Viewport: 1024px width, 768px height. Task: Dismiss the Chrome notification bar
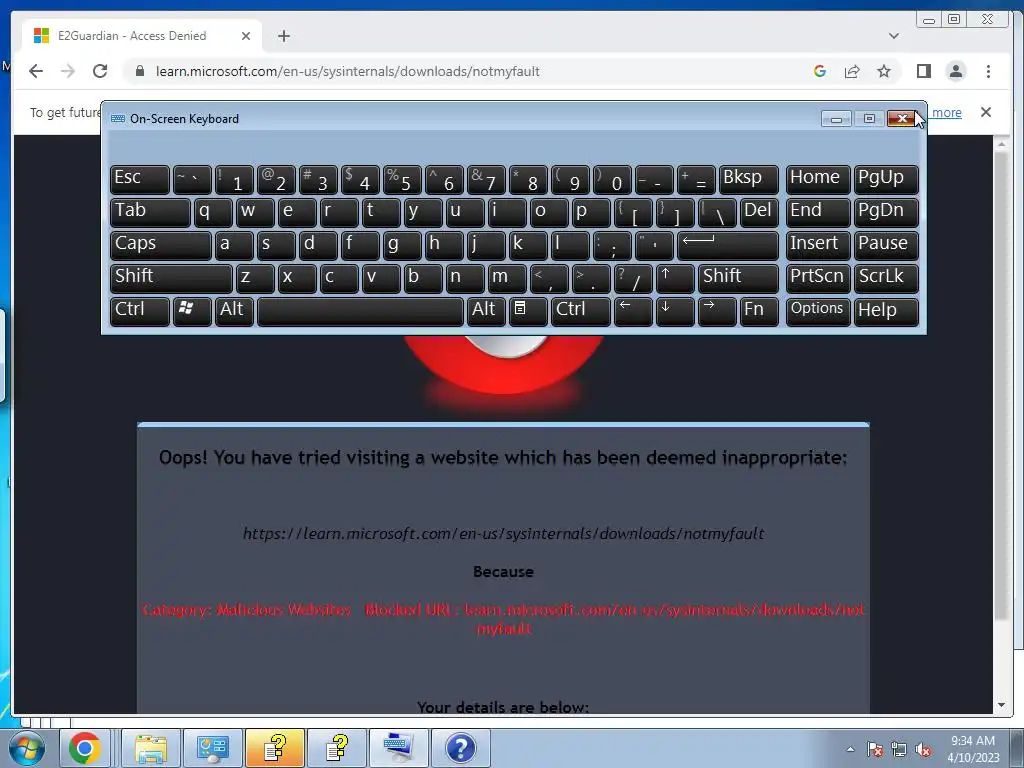pyautogui.click(x=986, y=112)
